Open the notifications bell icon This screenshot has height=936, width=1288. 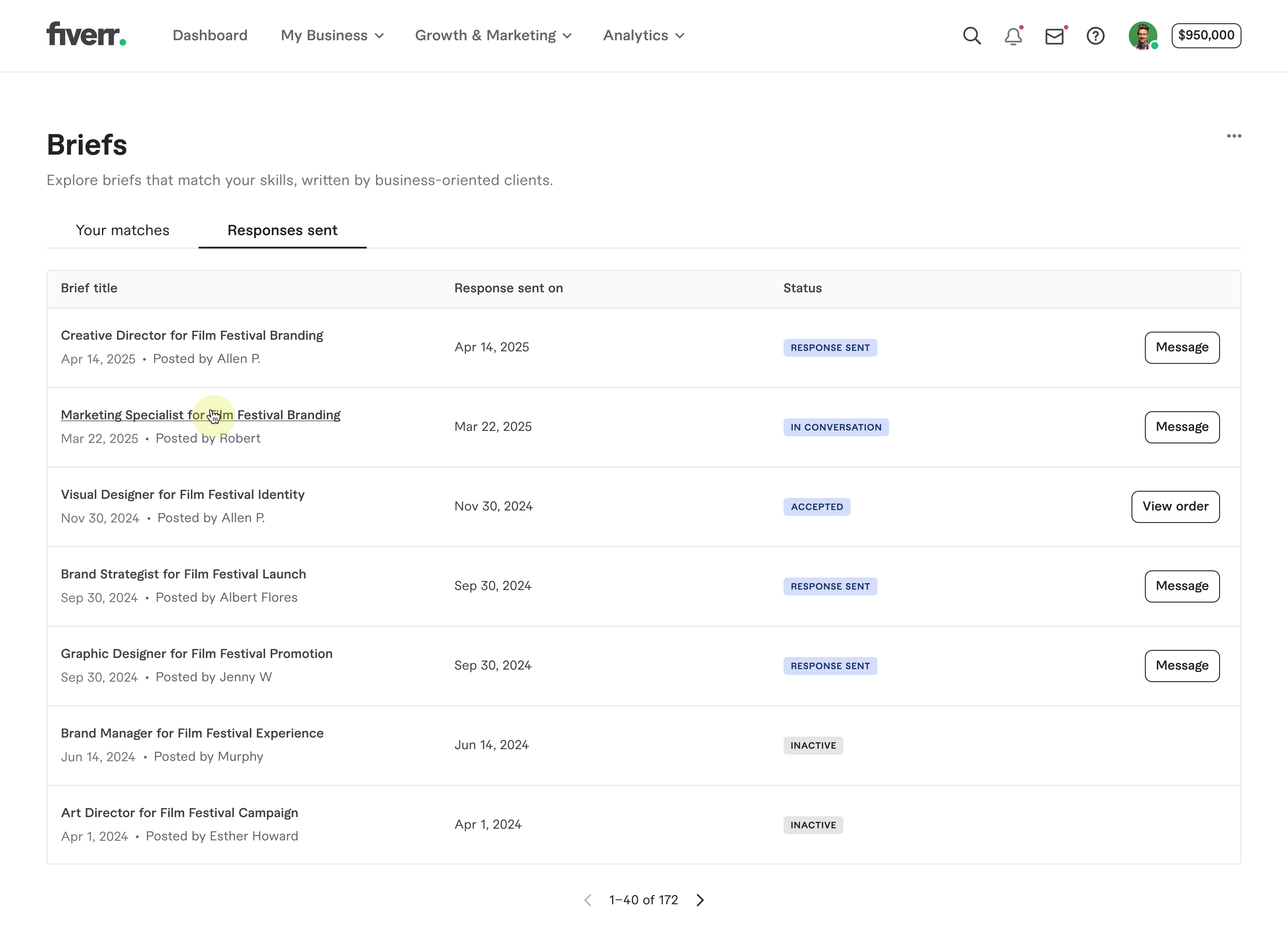(x=1013, y=36)
